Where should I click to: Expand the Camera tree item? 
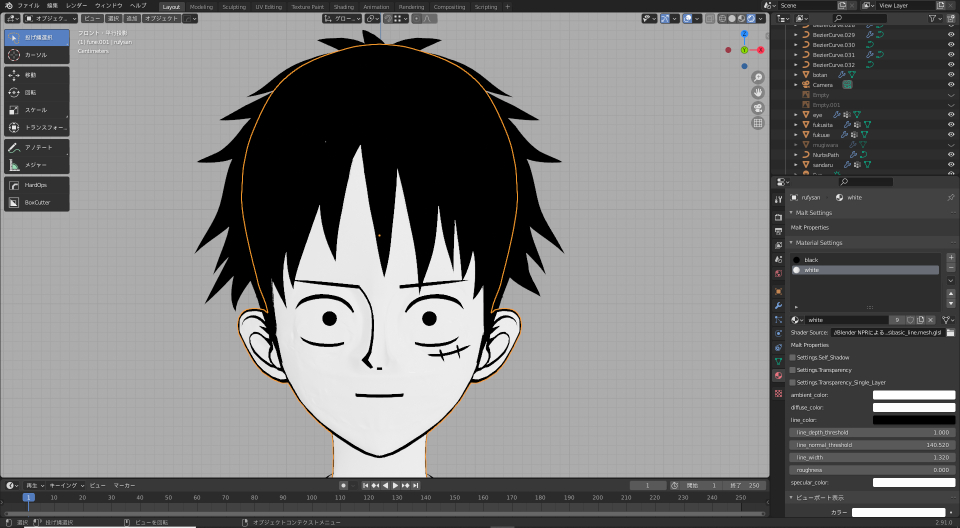[x=796, y=85]
